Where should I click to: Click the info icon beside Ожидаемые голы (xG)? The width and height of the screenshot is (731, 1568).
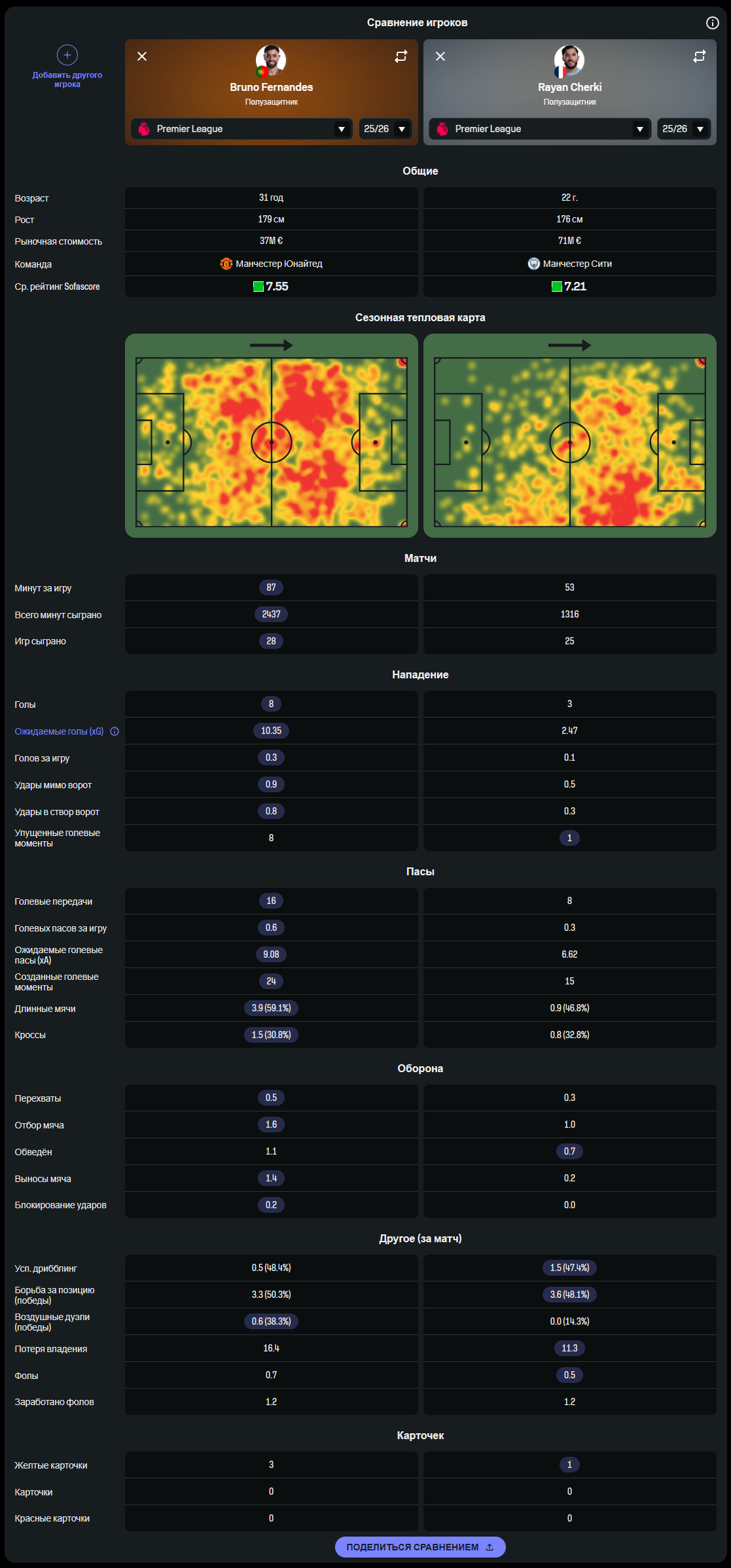(115, 731)
